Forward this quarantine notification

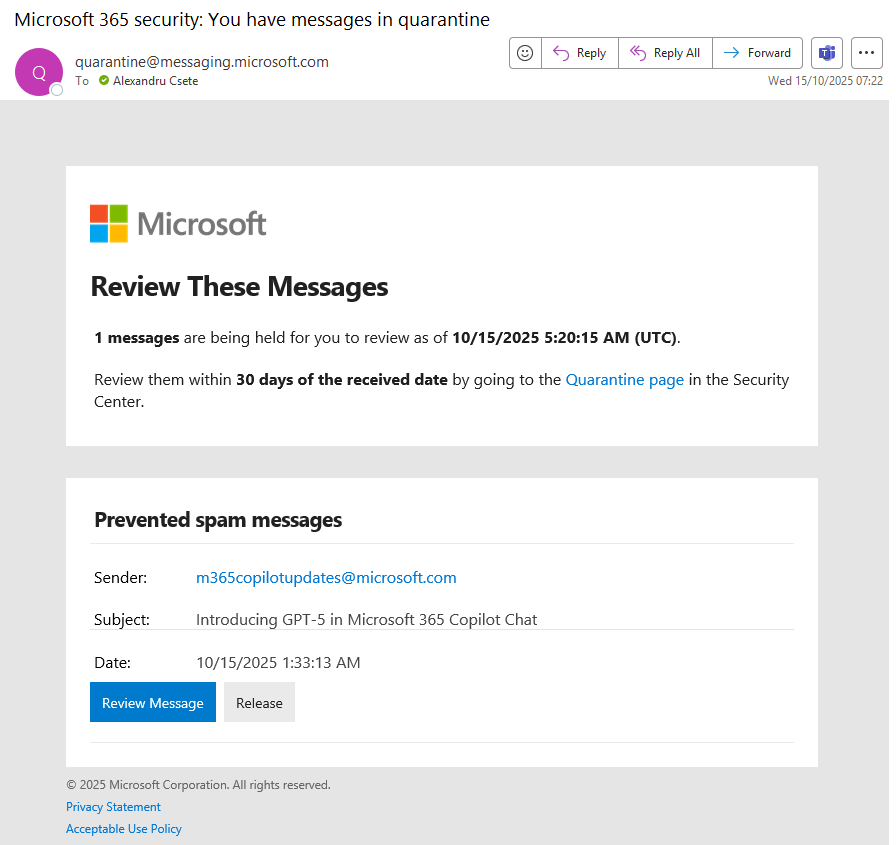tap(758, 53)
